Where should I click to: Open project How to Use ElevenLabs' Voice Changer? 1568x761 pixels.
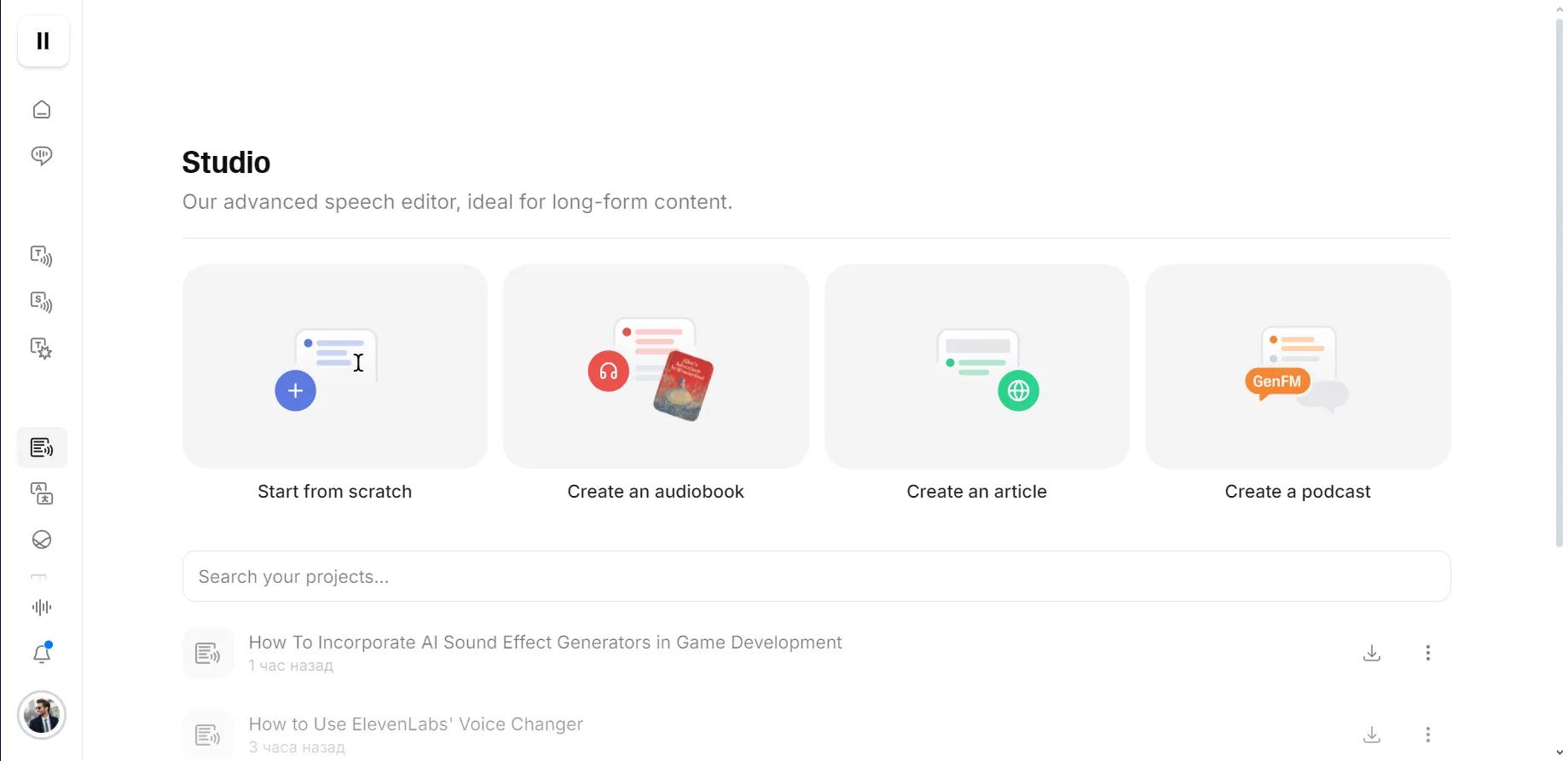pyautogui.click(x=415, y=724)
